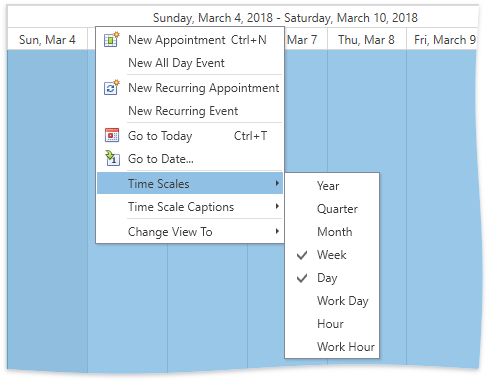Click the Thu, Mar 8 column header

367,40
